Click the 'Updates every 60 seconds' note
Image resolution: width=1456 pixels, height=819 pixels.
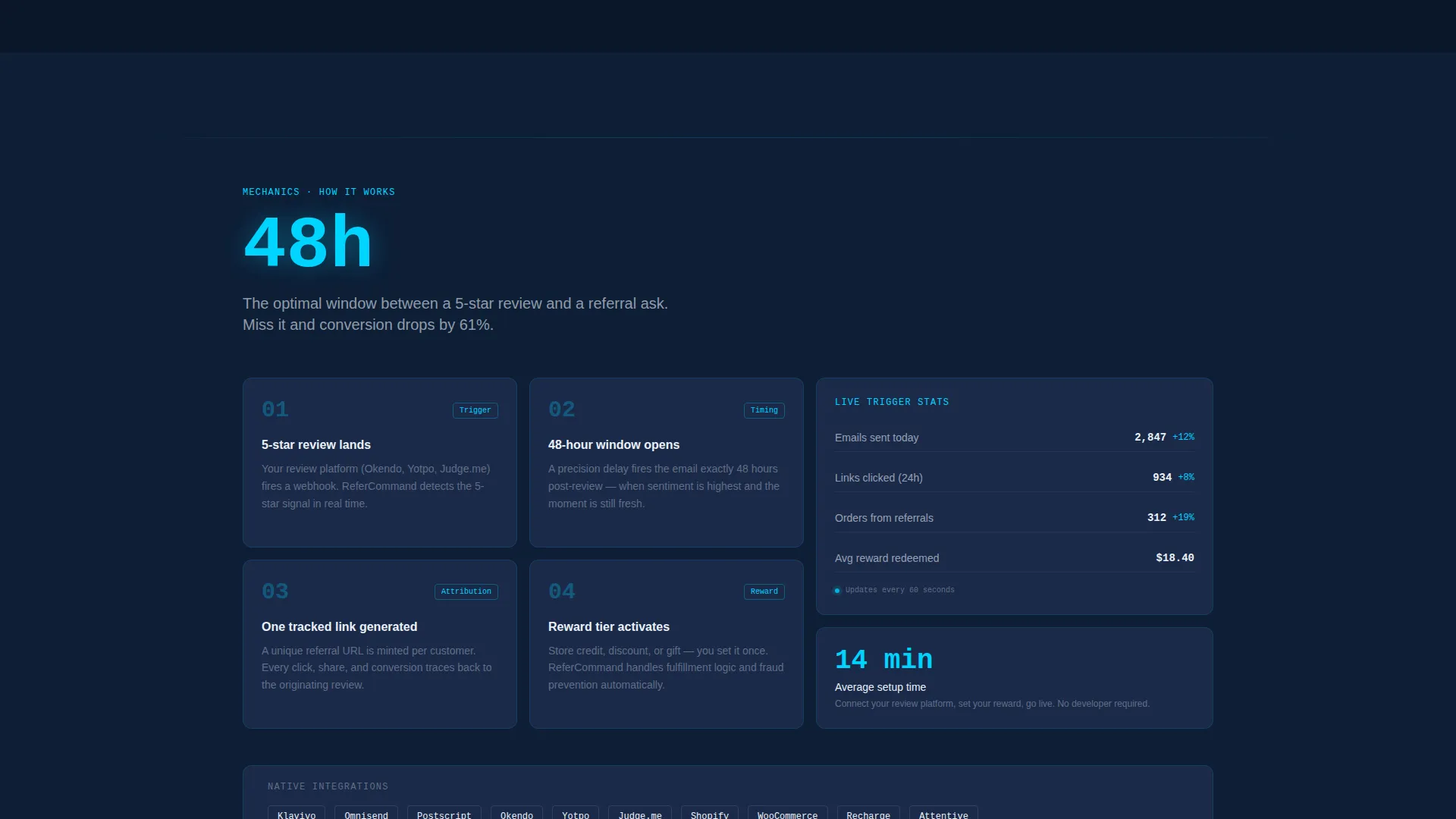click(899, 590)
